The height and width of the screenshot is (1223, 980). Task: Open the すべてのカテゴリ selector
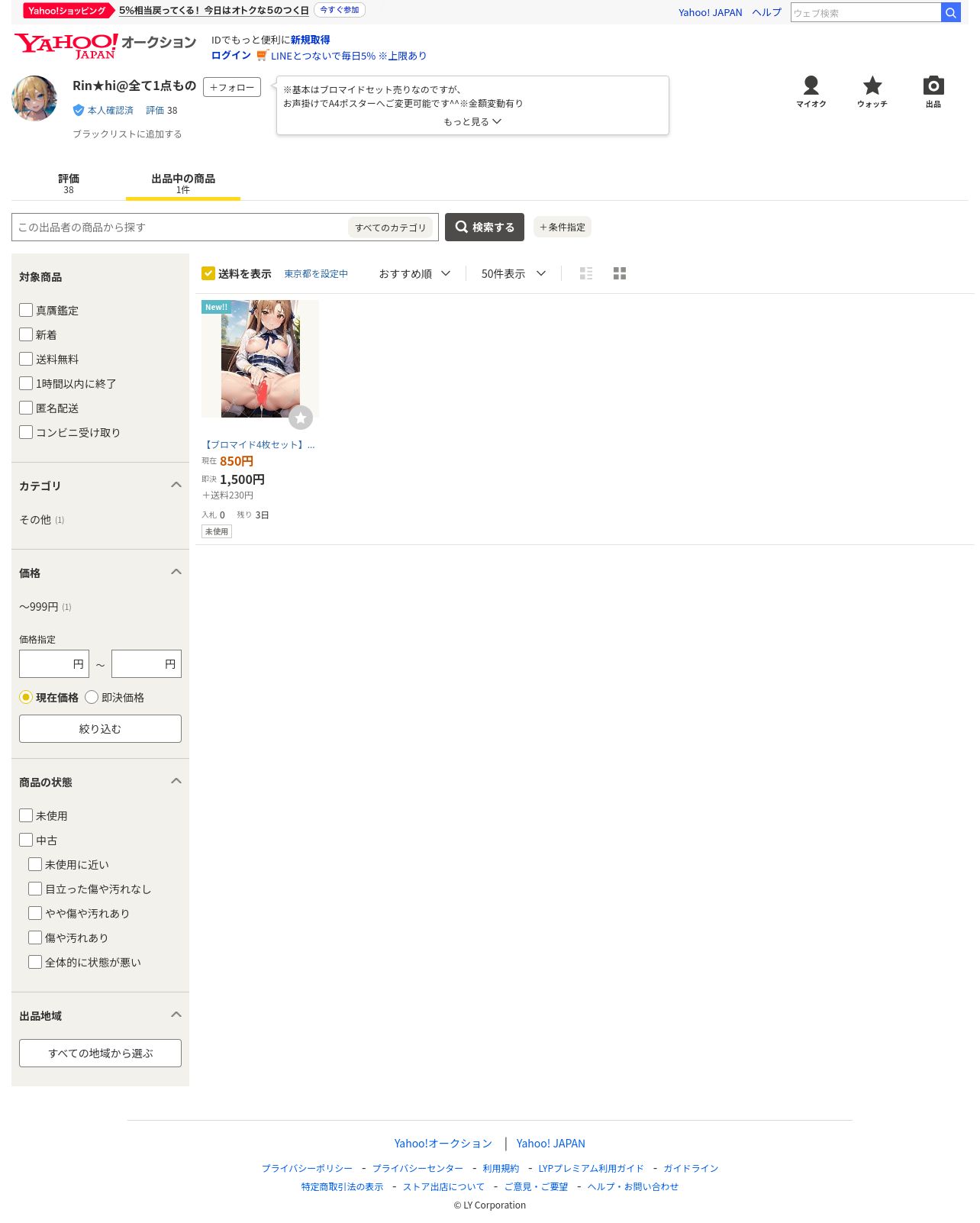390,227
